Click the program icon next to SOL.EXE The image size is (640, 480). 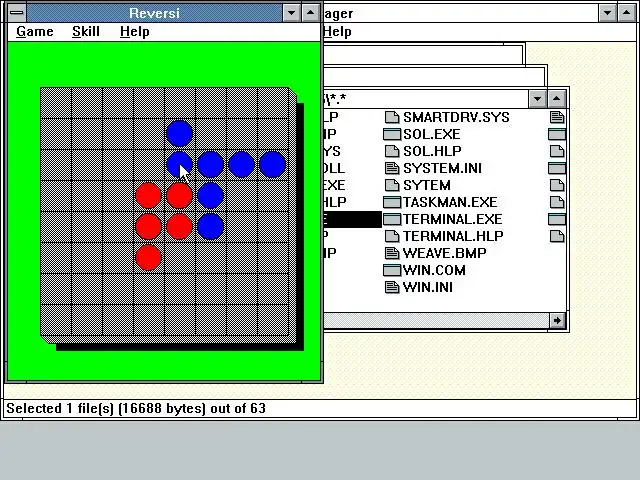point(392,134)
